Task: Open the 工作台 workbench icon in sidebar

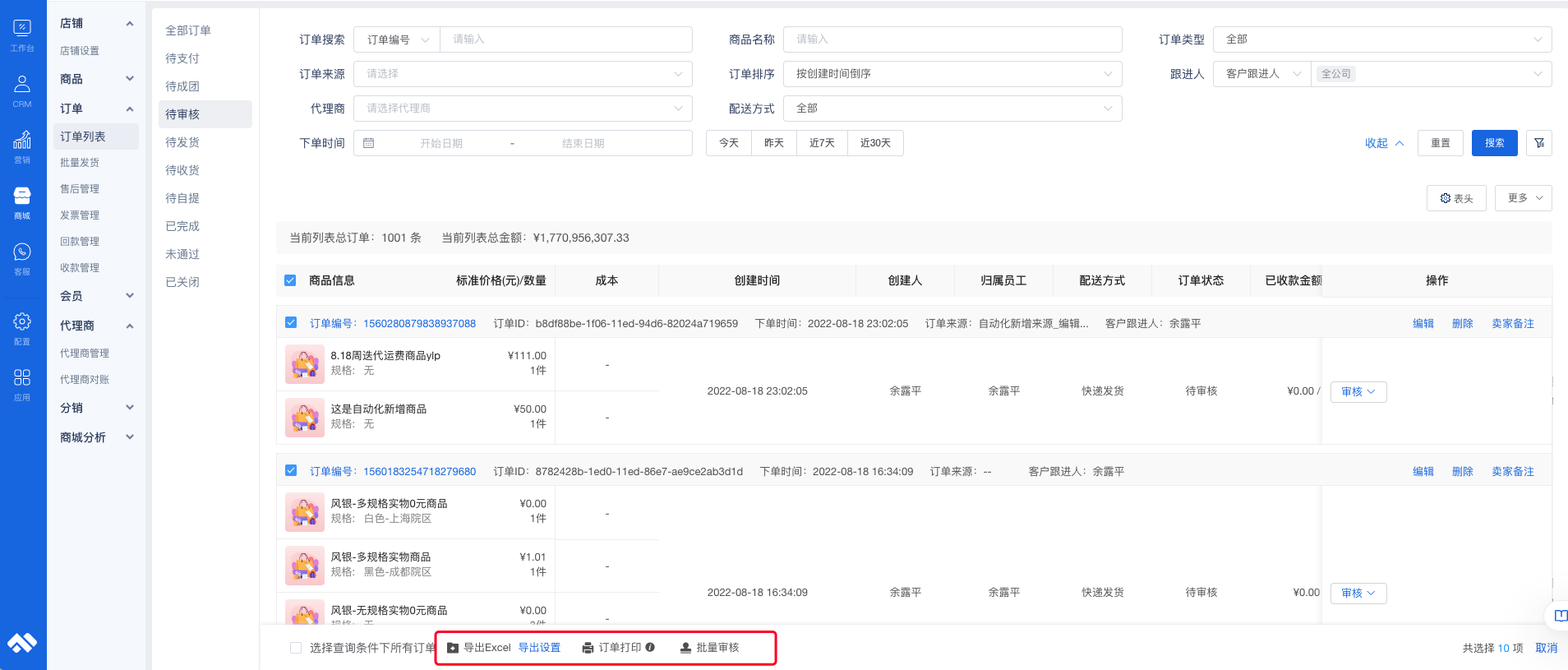Action: click(x=22, y=35)
